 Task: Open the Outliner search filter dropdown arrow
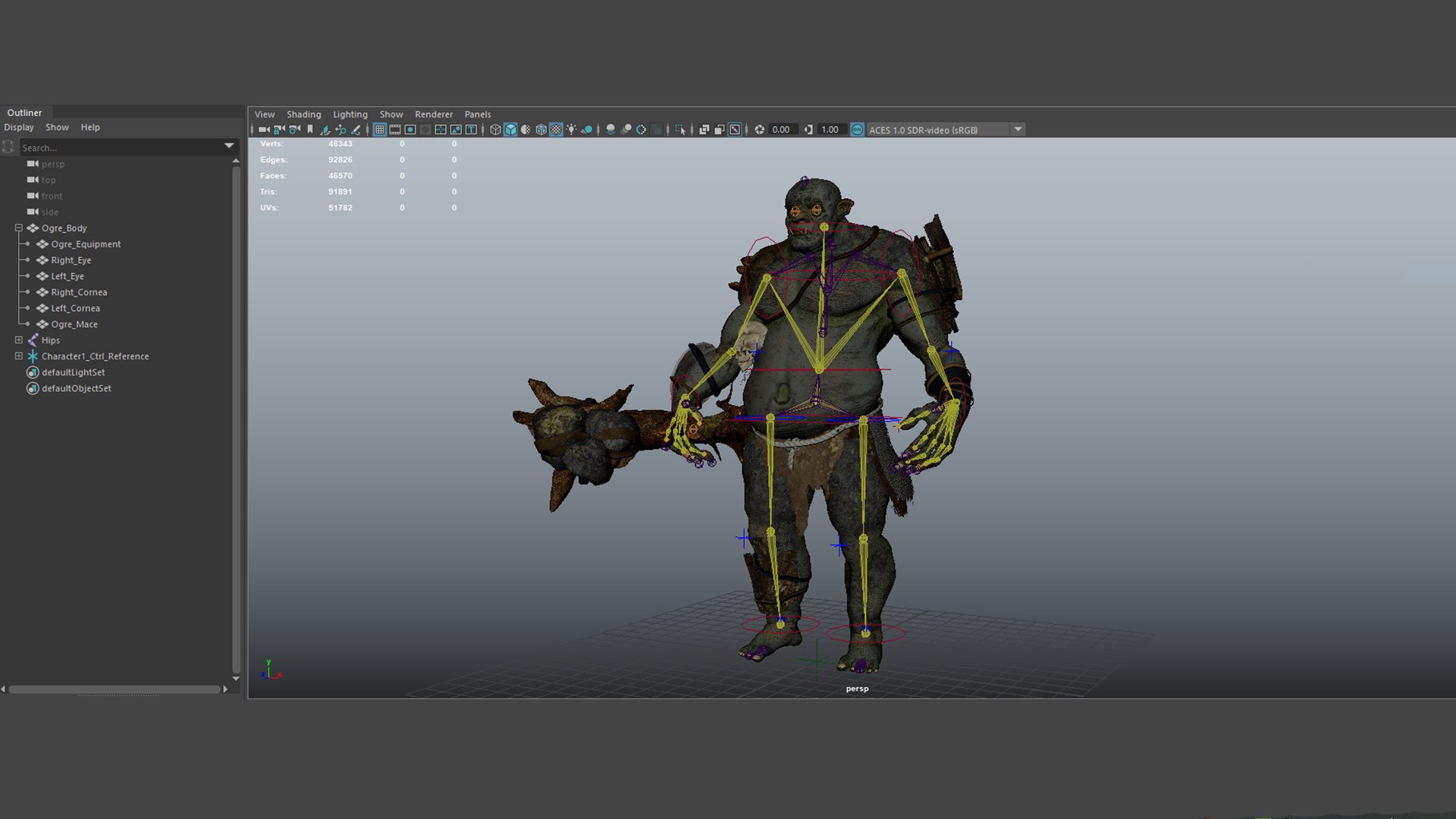(229, 146)
